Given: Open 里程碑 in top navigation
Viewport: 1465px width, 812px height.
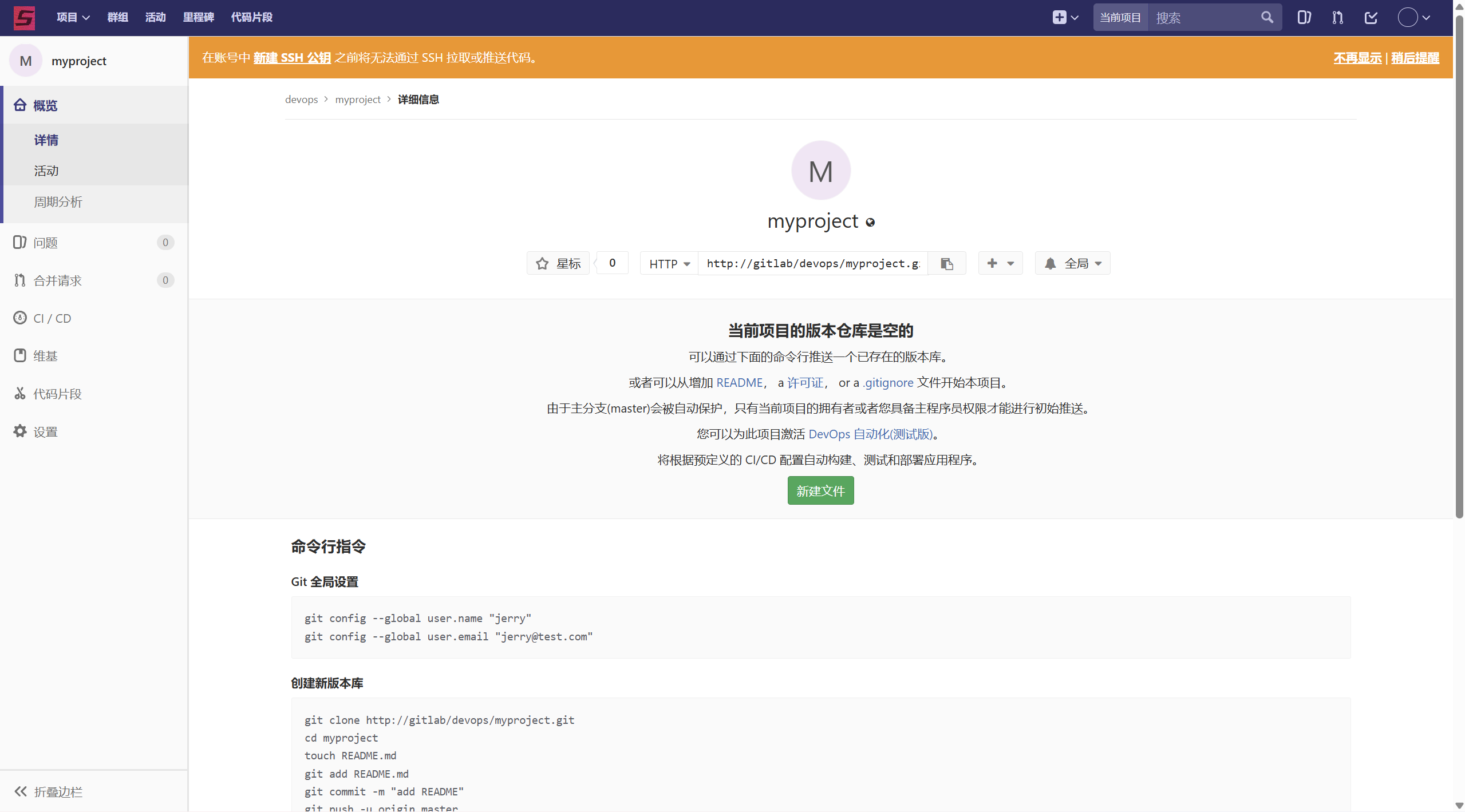Looking at the screenshot, I should 198,17.
